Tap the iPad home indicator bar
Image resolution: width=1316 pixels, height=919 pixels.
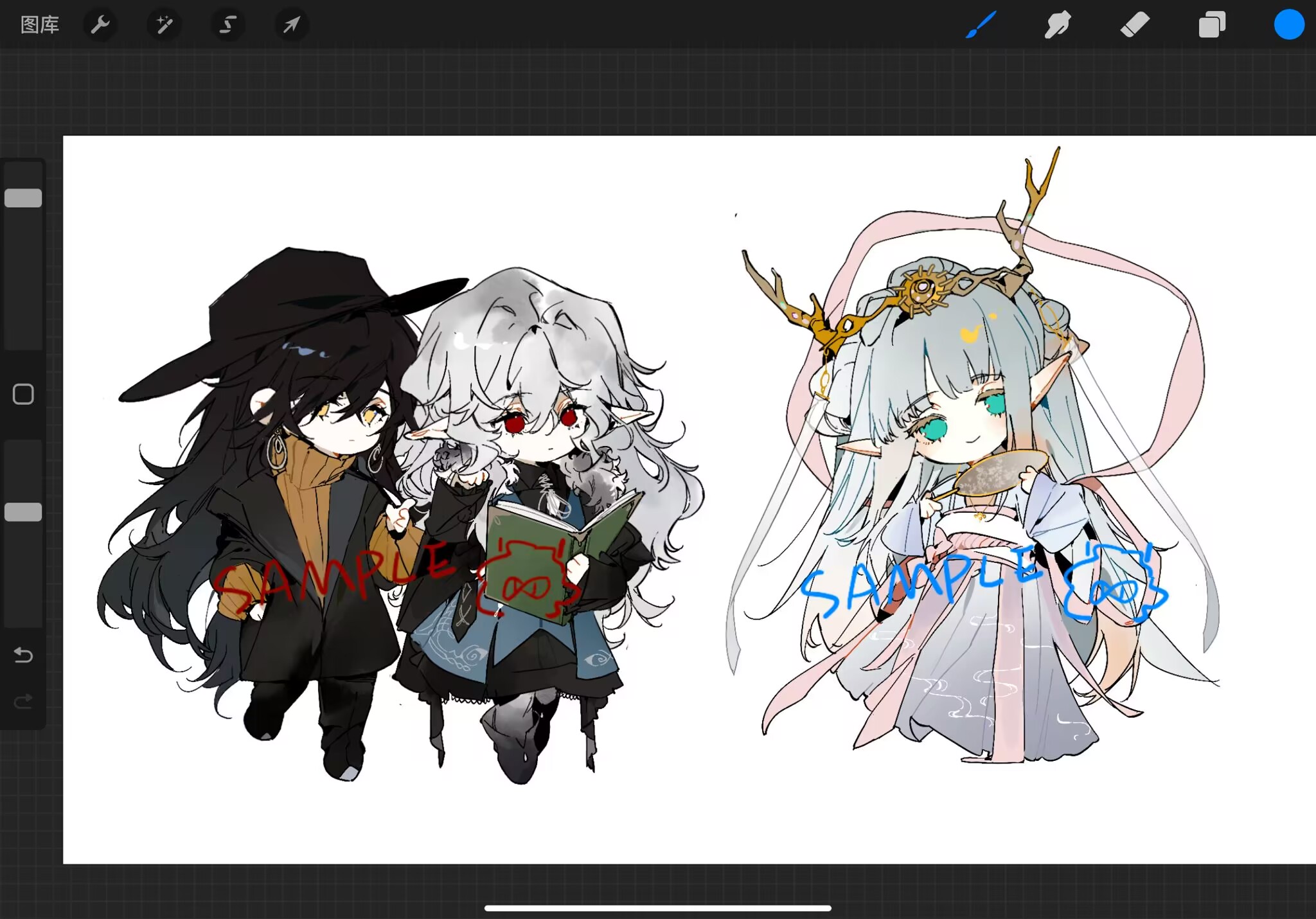[657, 908]
